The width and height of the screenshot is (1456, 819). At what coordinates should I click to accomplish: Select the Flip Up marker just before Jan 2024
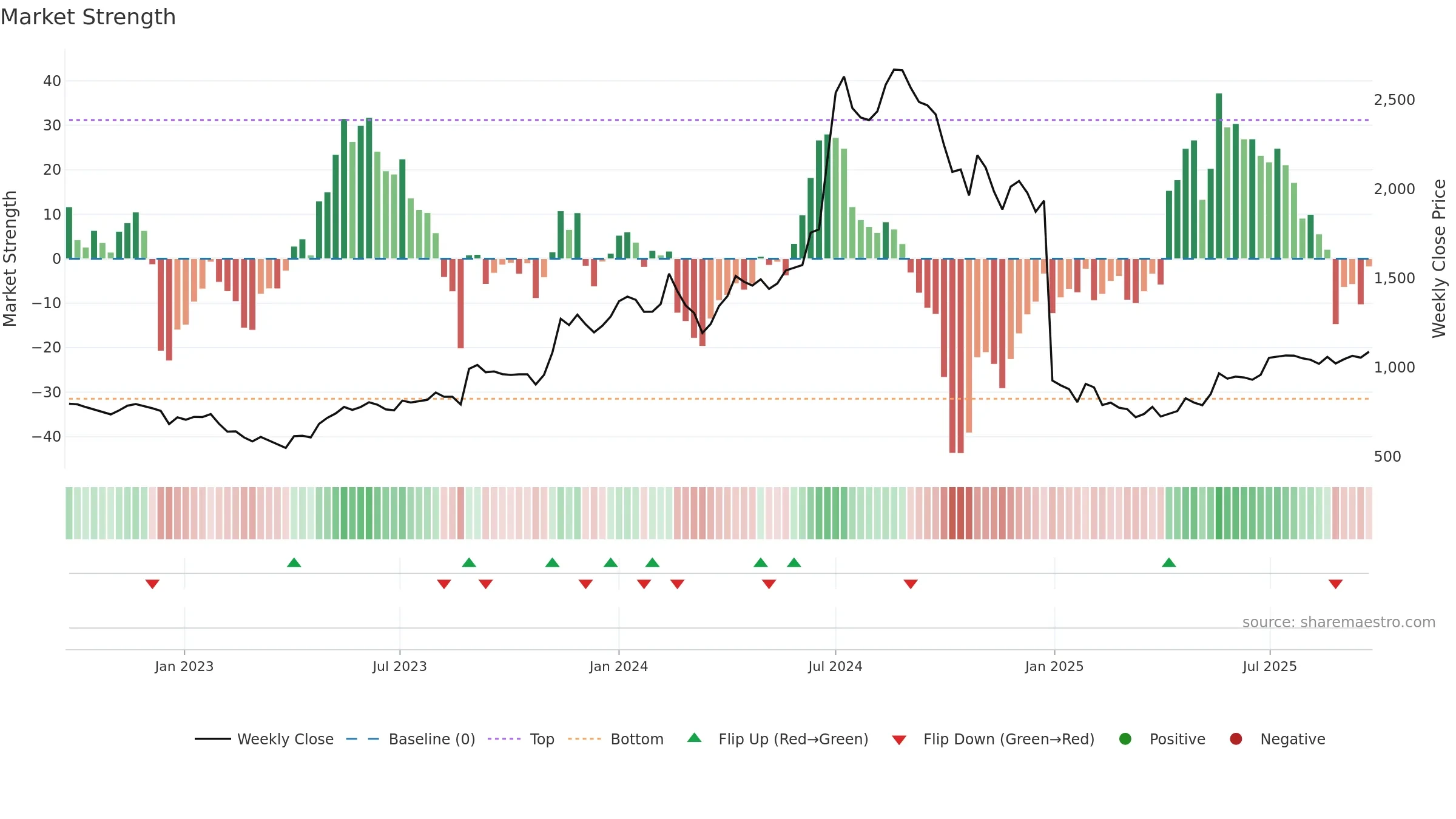[611, 562]
